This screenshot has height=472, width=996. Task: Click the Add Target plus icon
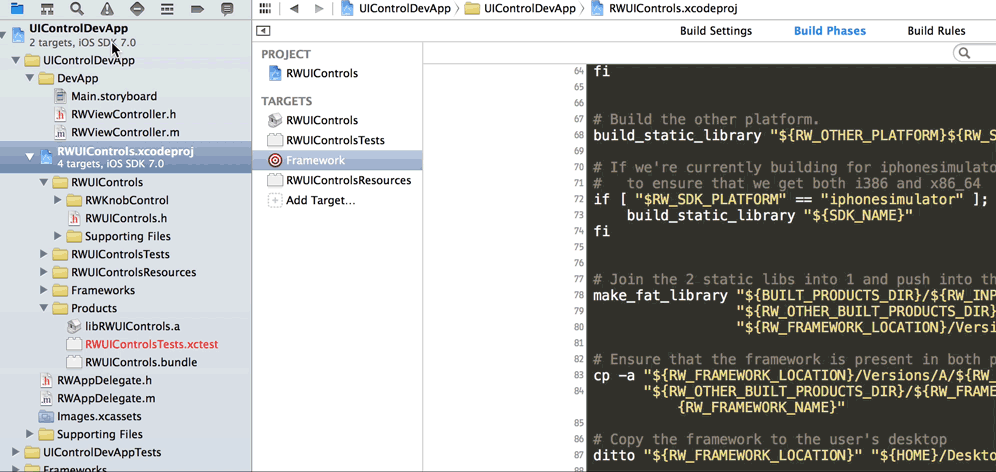(275, 200)
